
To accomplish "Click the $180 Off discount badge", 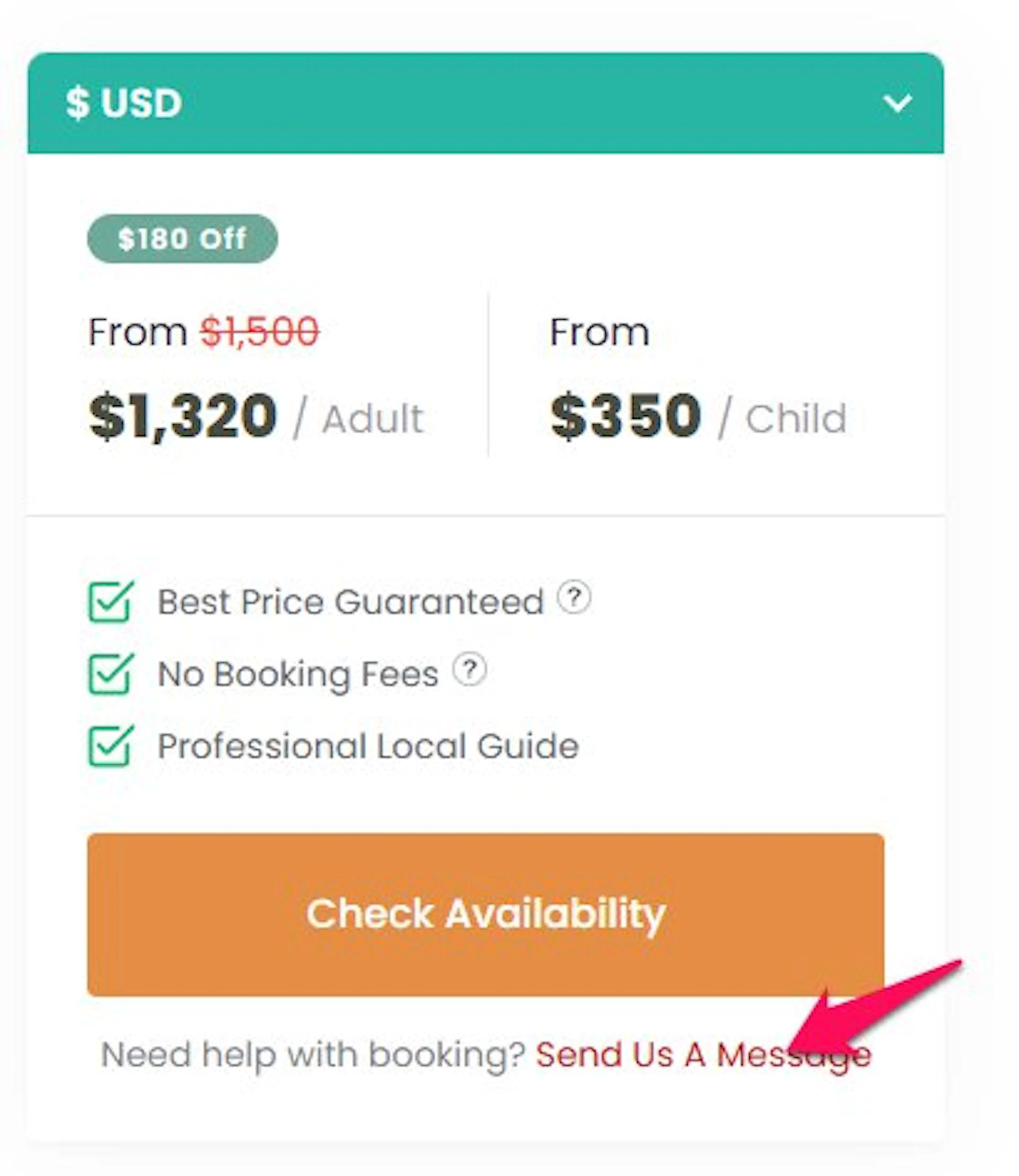I will [183, 238].
